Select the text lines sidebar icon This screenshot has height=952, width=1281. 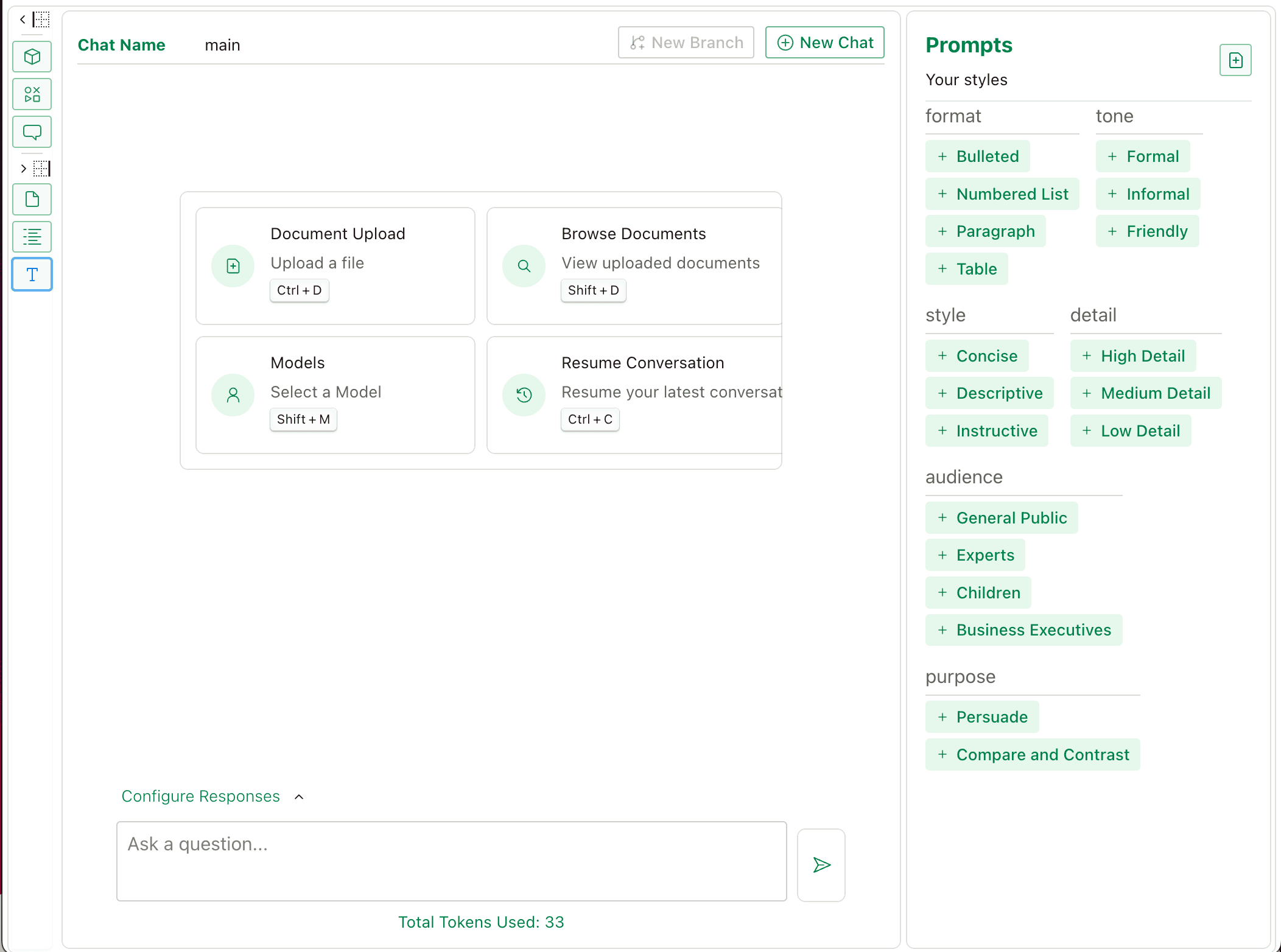32,237
